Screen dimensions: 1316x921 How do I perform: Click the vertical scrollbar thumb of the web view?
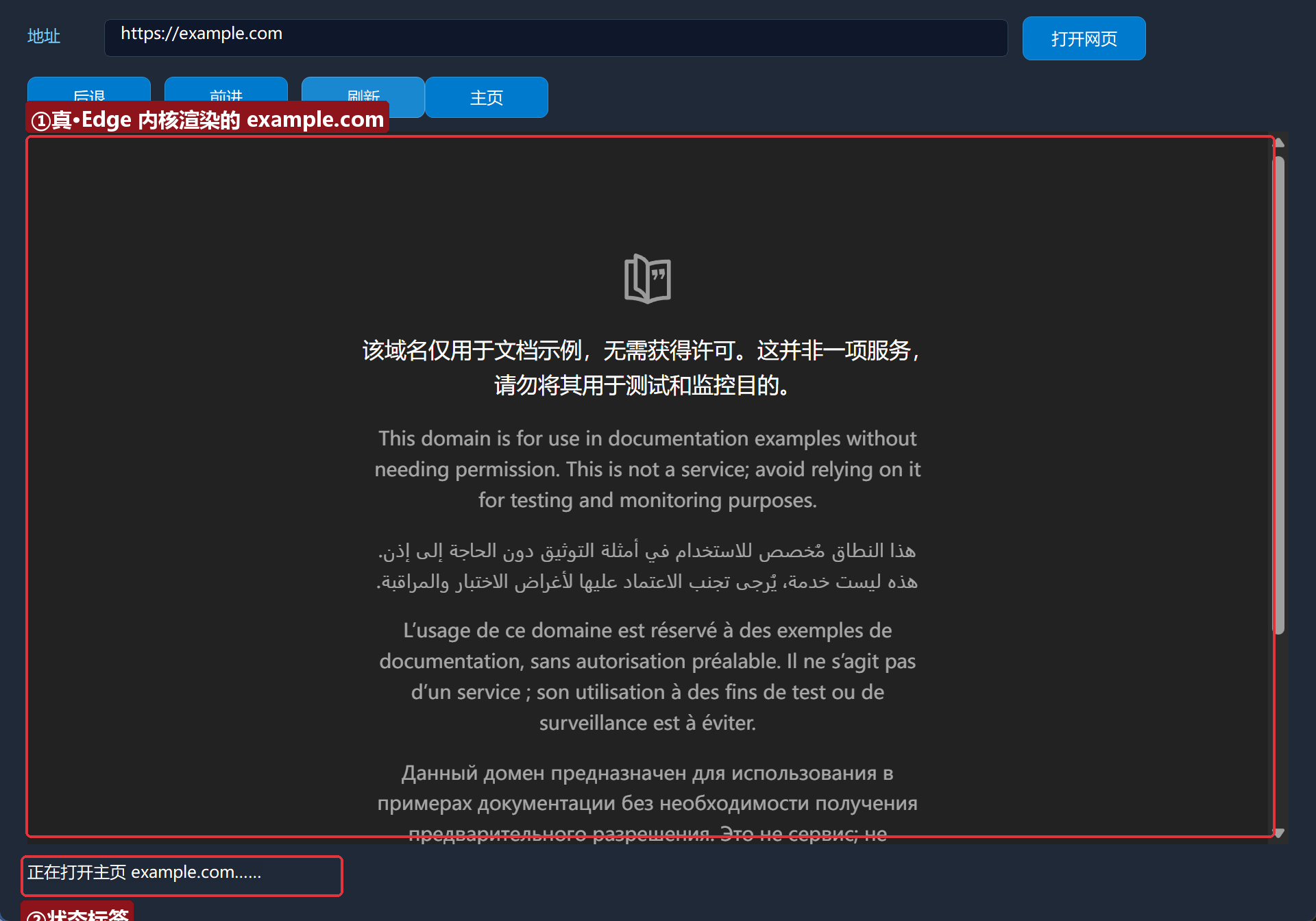point(1279,395)
